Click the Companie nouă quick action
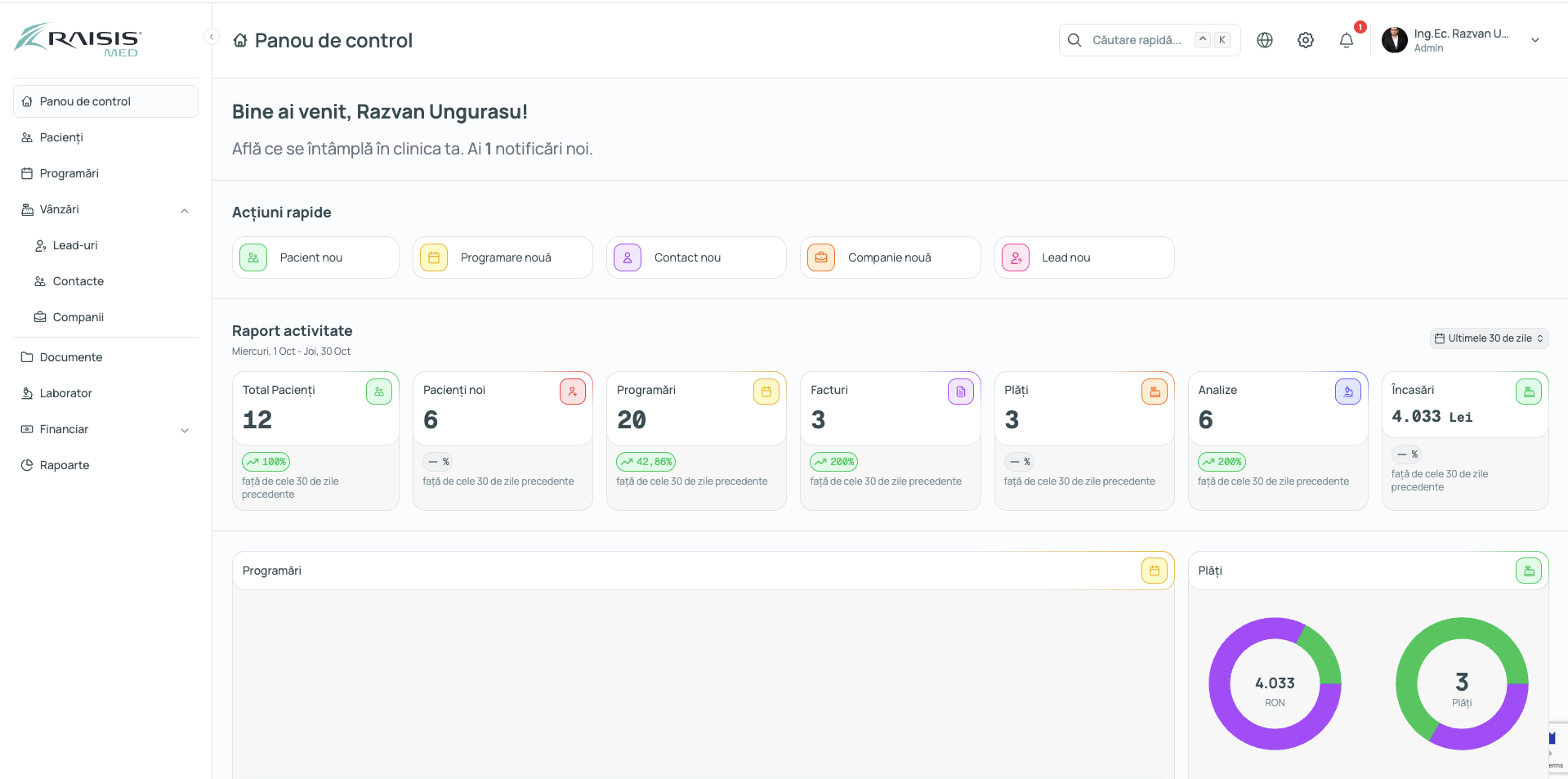This screenshot has height=779, width=1568. click(889, 257)
